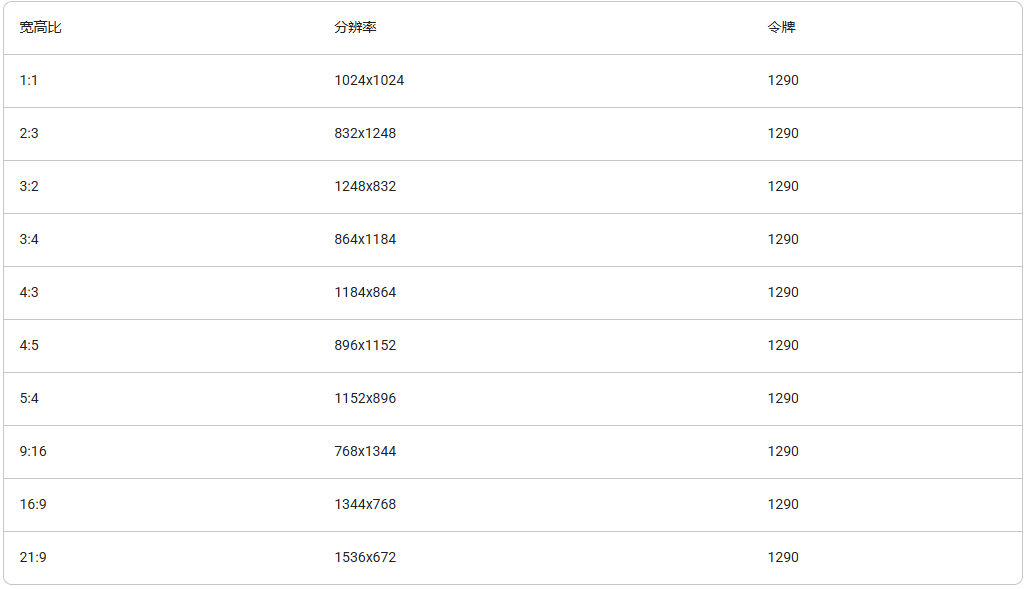1027x589 pixels.
Task: Click the 分辨率 column header
Action: 355,28
